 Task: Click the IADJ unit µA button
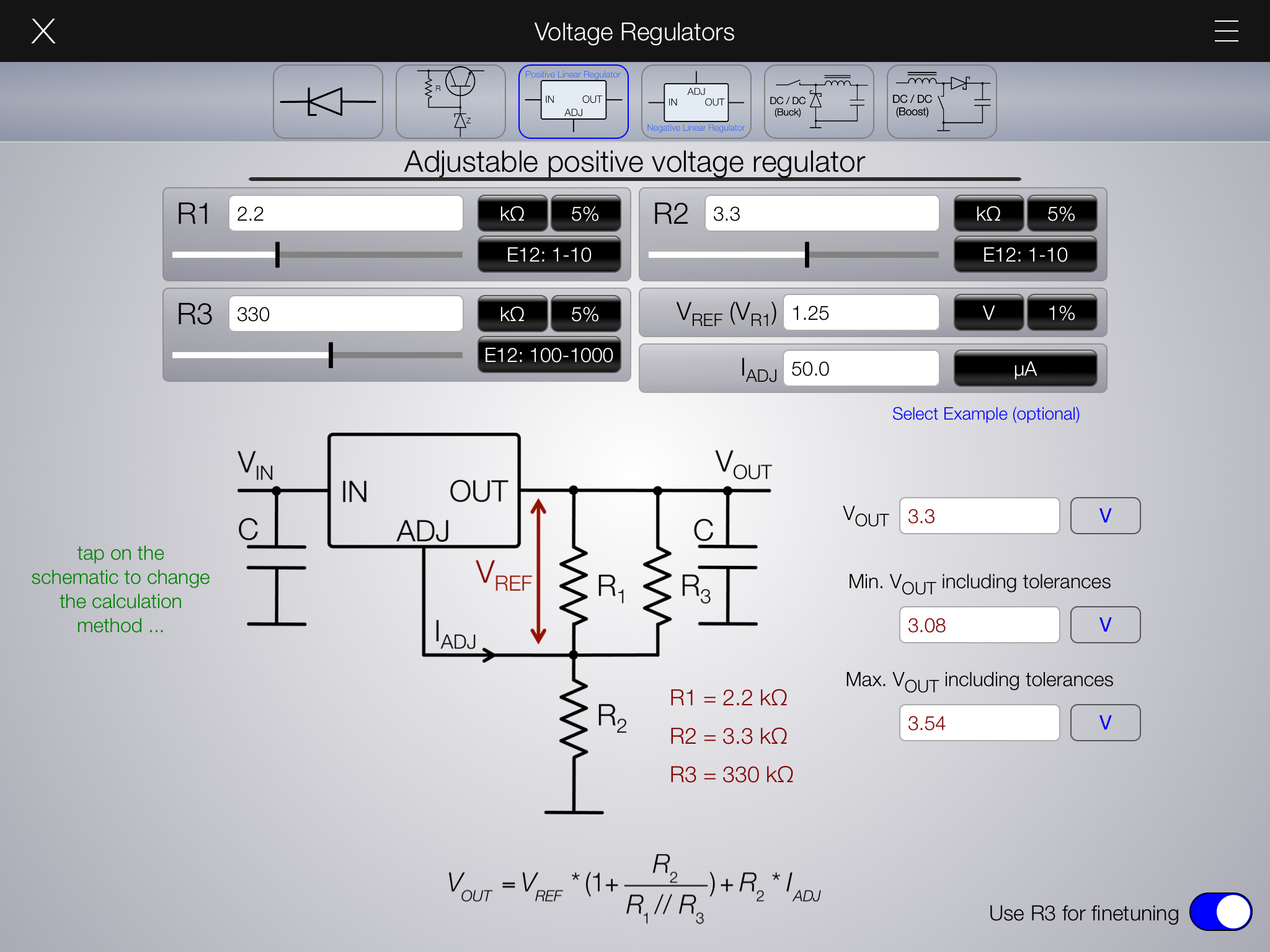click(x=1025, y=369)
